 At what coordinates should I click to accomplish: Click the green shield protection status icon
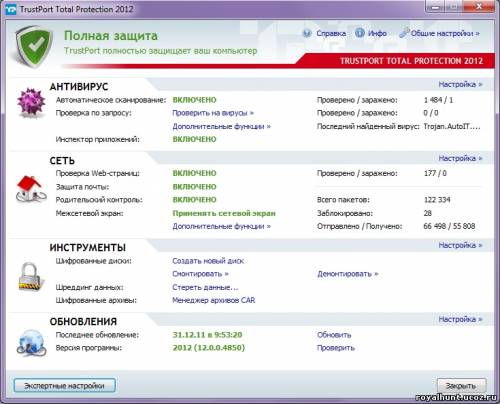click(x=33, y=47)
